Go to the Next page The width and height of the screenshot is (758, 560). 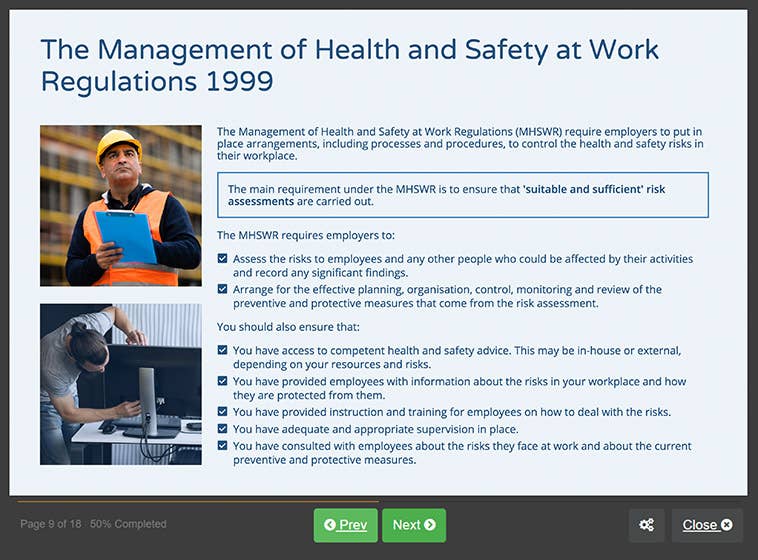tap(413, 525)
